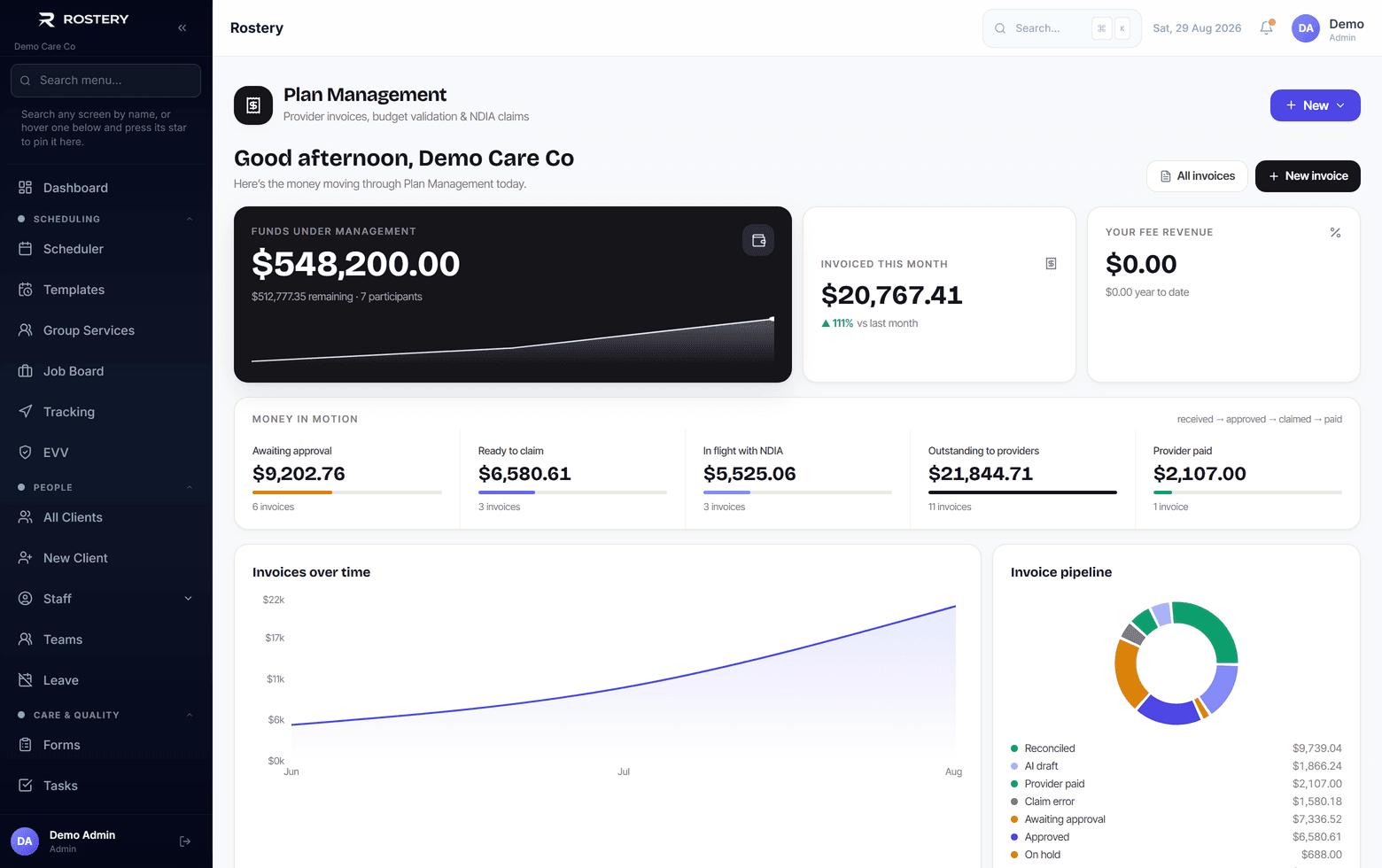Open the Dashboard menu item
This screenshot has width=1382, height=868.
105,188
